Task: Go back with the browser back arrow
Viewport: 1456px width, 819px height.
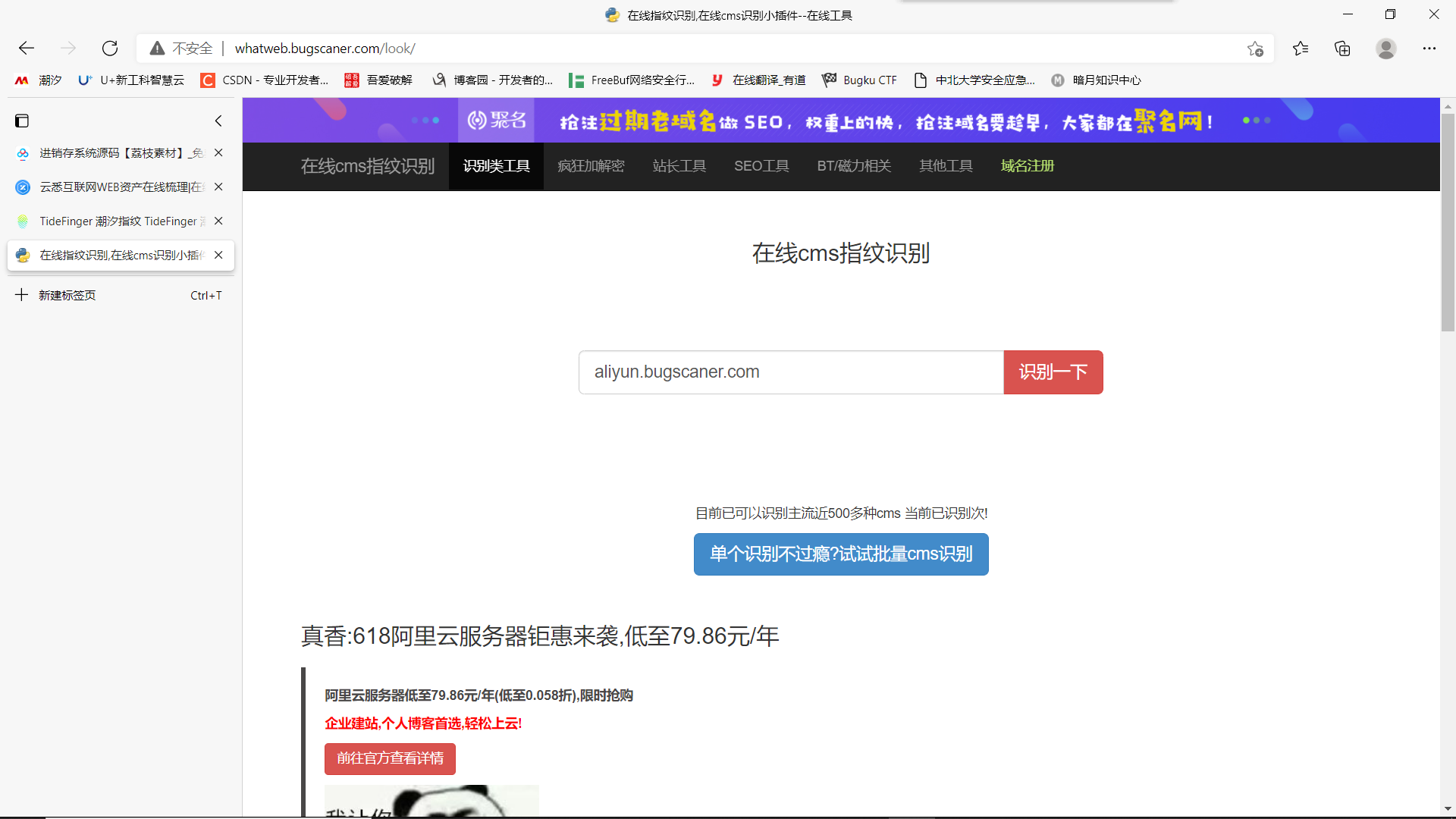Action: 27,49
